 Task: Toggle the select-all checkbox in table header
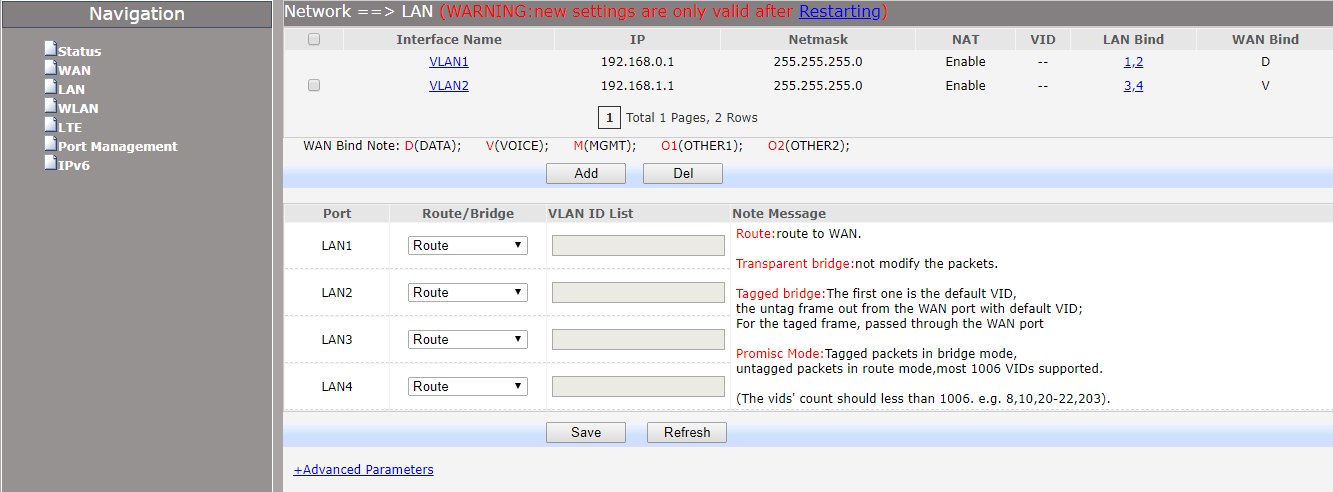pyautogui.click(x=314, y=40)
